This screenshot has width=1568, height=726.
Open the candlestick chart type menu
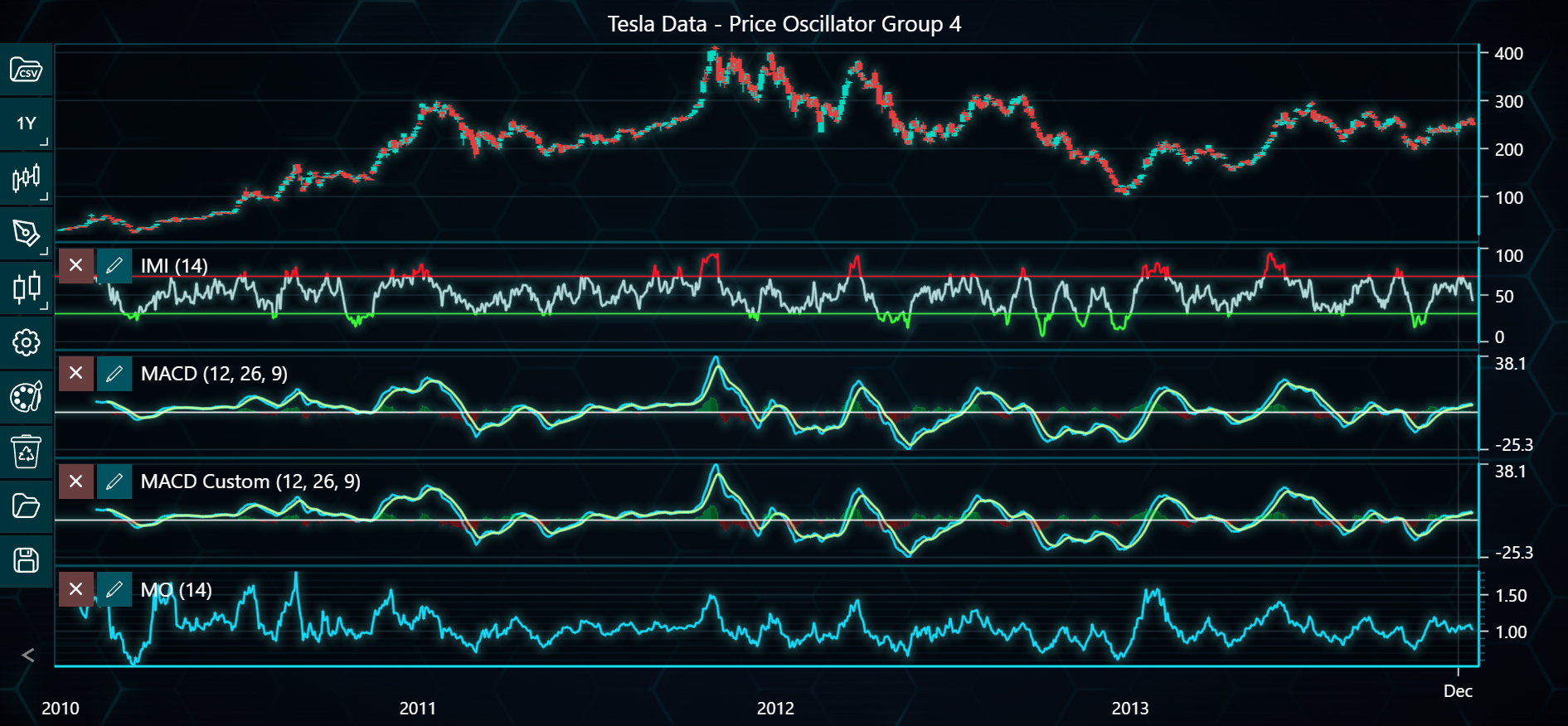pyautogui.click(x=26, y=178)
